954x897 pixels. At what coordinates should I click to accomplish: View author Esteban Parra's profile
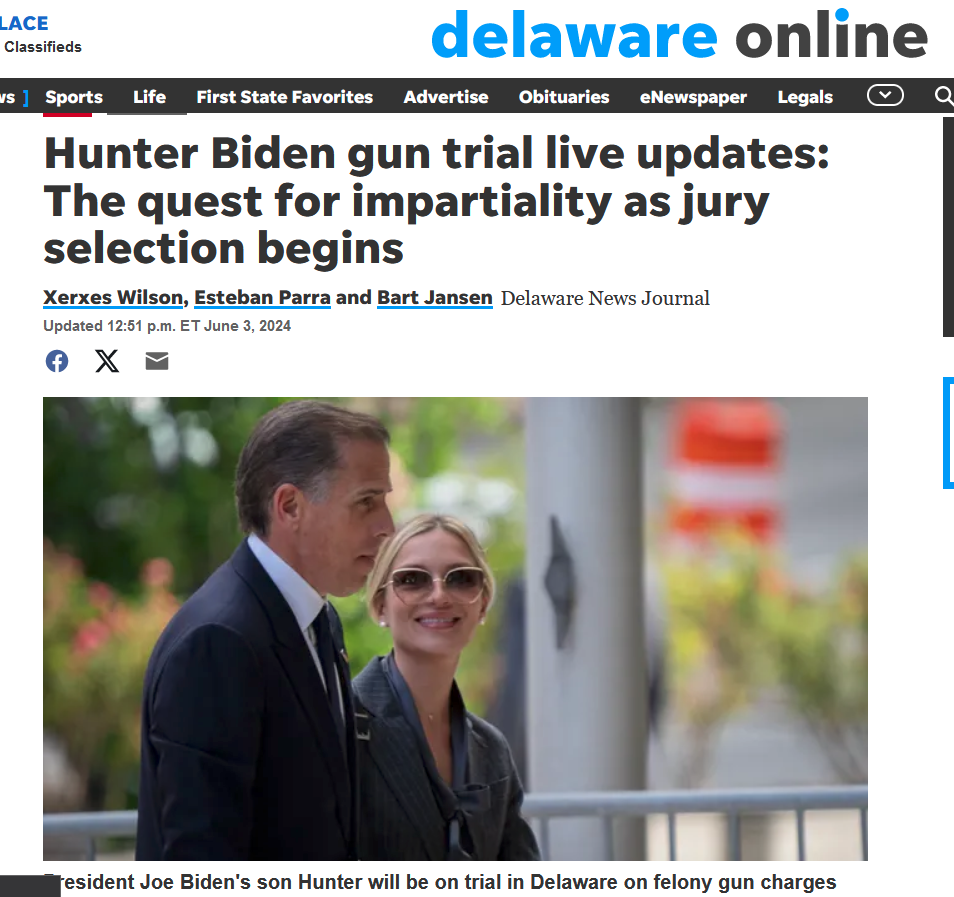[262, 298]
